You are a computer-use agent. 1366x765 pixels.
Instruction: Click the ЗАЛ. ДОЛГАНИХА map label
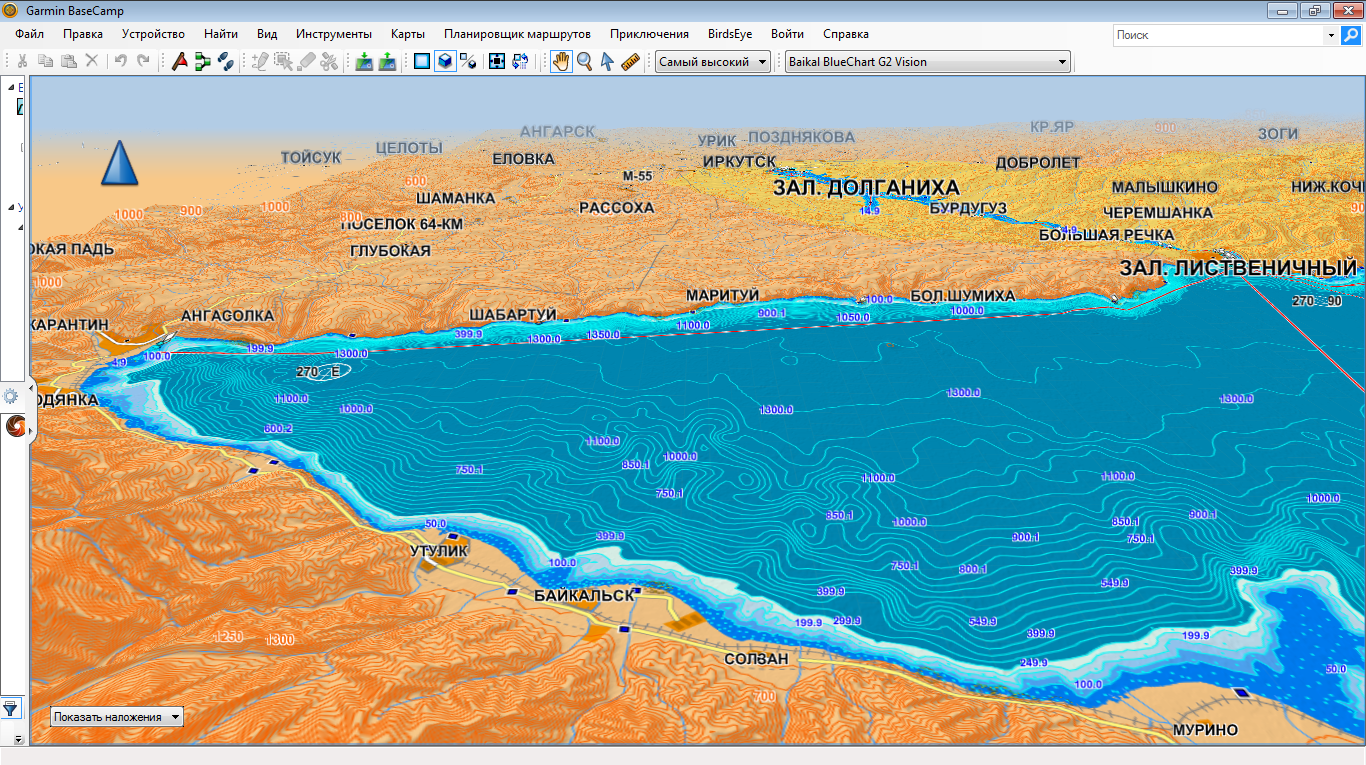click(866, 187)
